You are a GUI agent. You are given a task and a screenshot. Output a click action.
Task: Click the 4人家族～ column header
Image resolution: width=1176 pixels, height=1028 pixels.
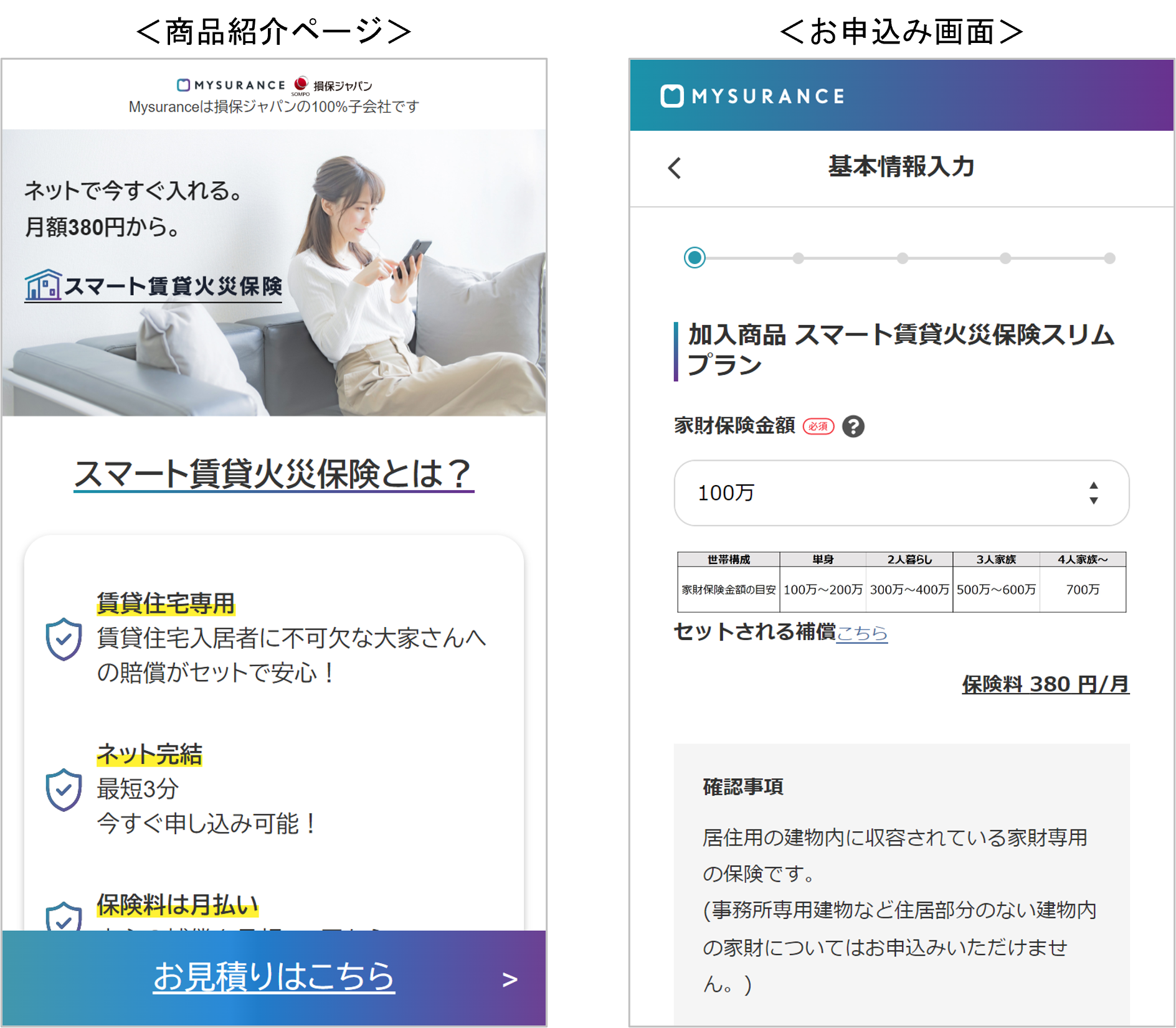pyautogui.click(x=1083, y=559)
